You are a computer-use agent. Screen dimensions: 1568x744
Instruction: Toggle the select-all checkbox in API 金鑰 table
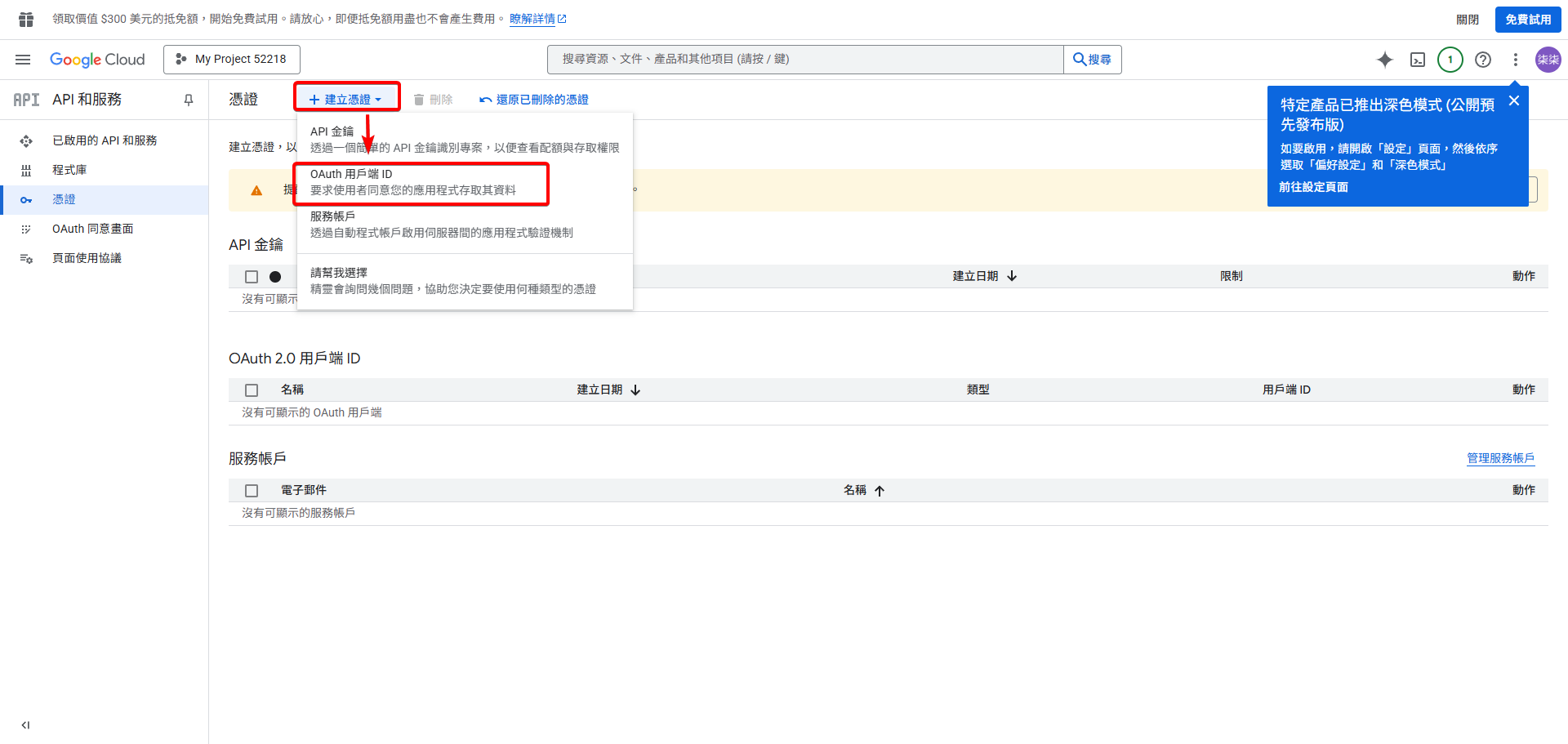(x=252, y=276)
